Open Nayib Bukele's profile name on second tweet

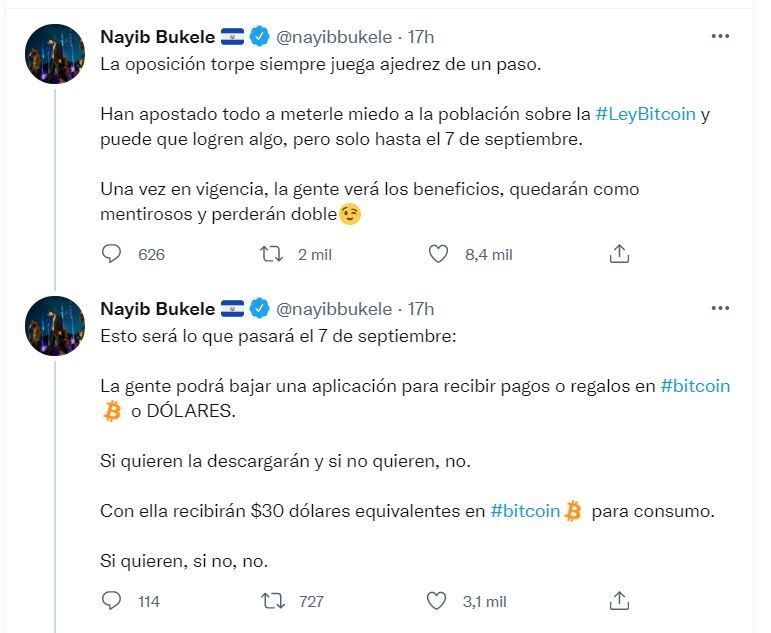[x=157, y=309]
